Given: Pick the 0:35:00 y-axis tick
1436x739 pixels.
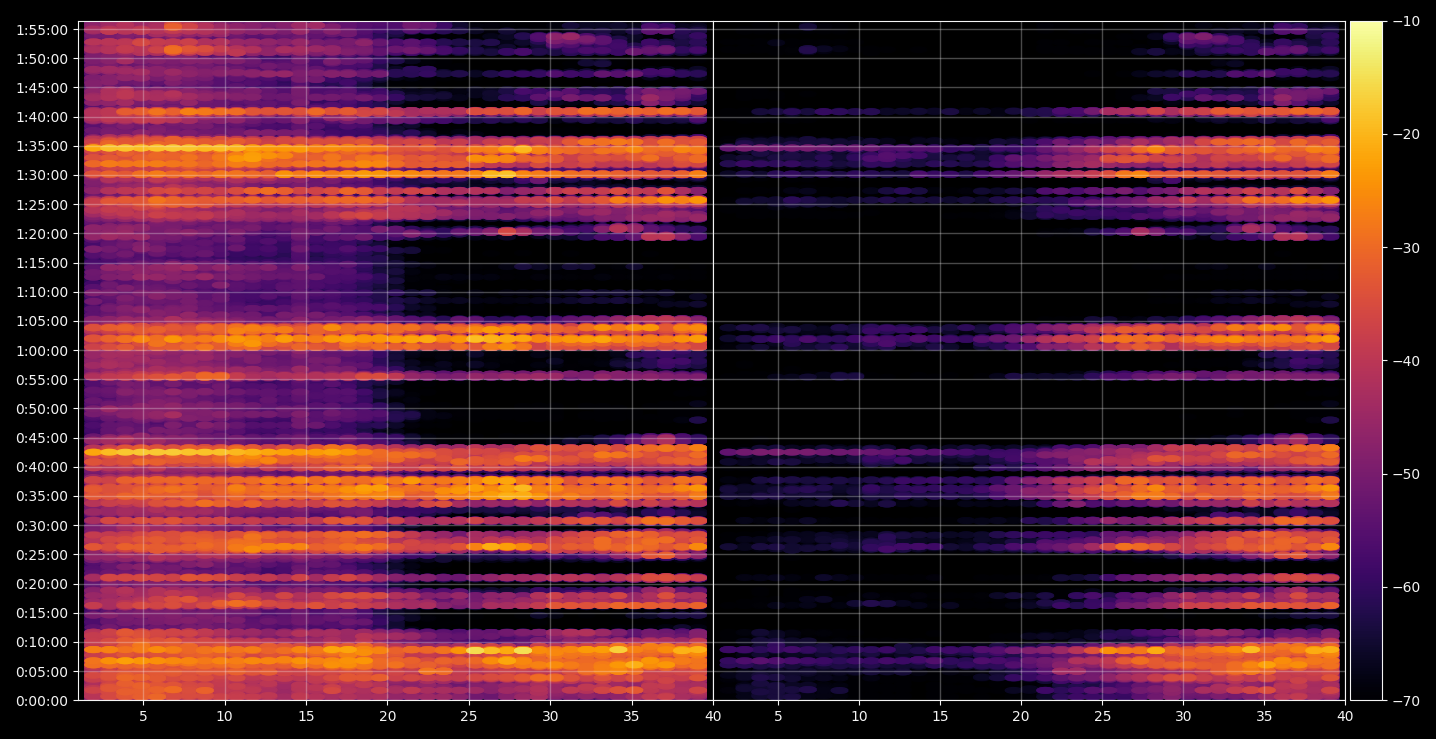Looking at the screenshot, I should [x=43, y=496].
